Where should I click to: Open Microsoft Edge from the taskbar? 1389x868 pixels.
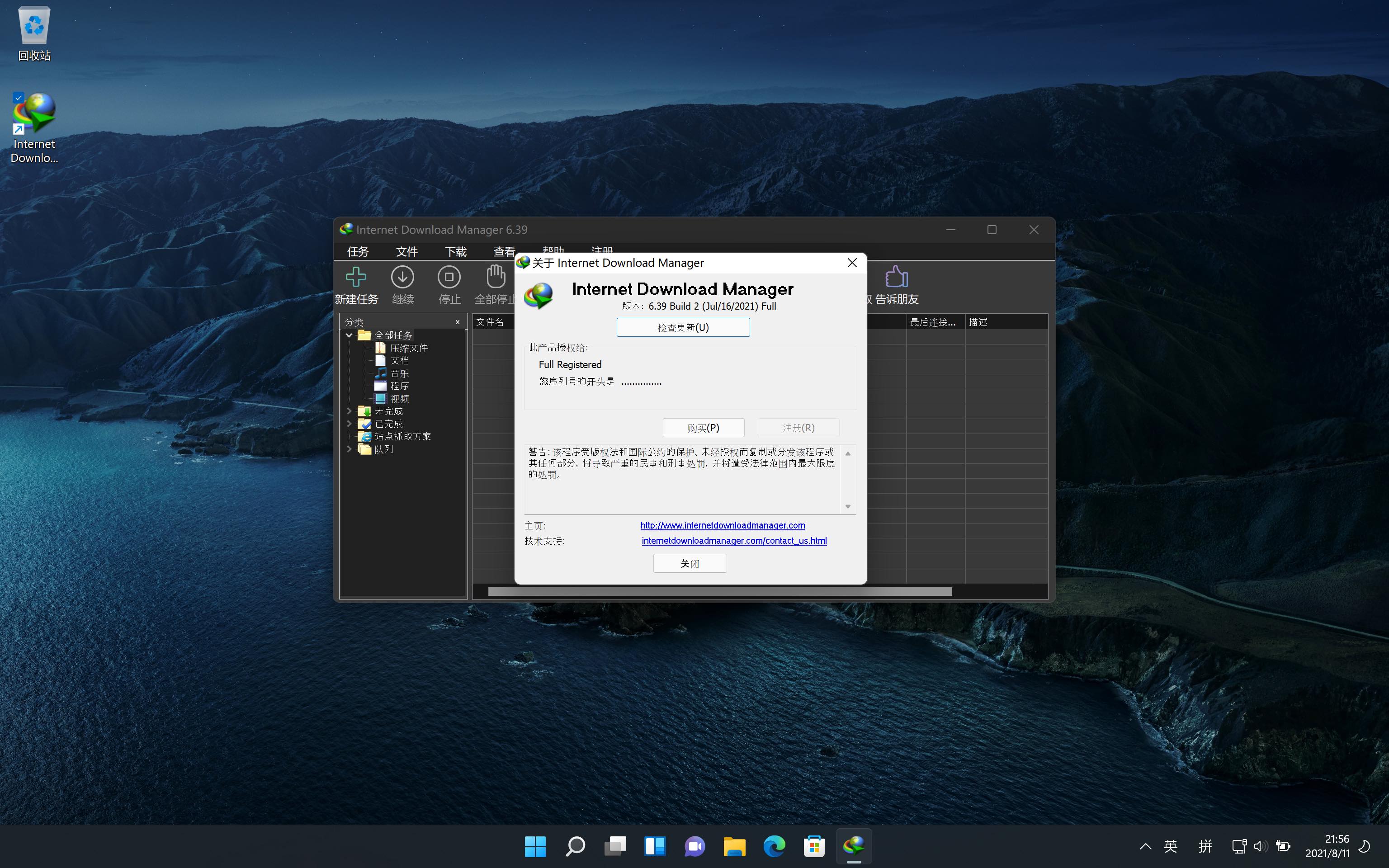[774, 846]
